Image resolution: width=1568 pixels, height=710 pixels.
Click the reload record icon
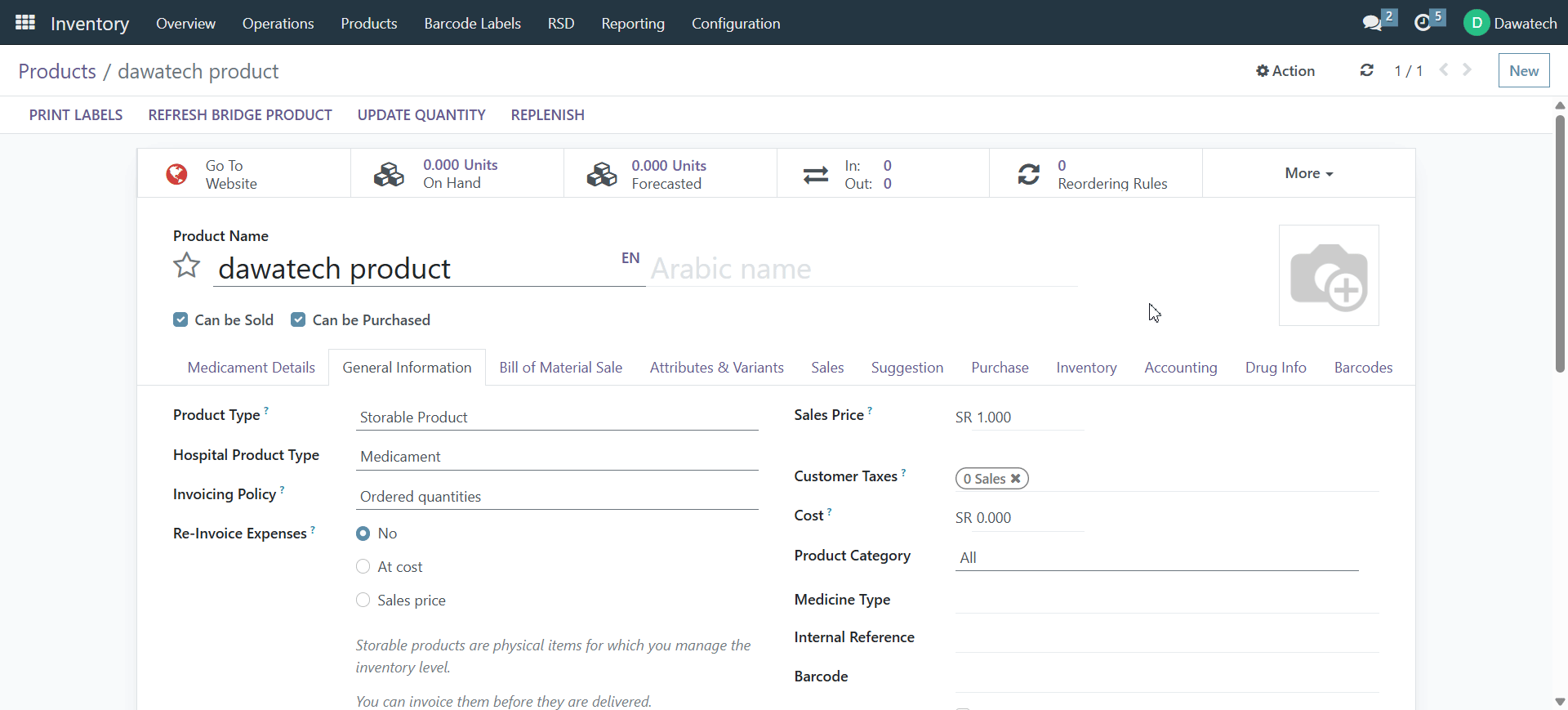1366,70
